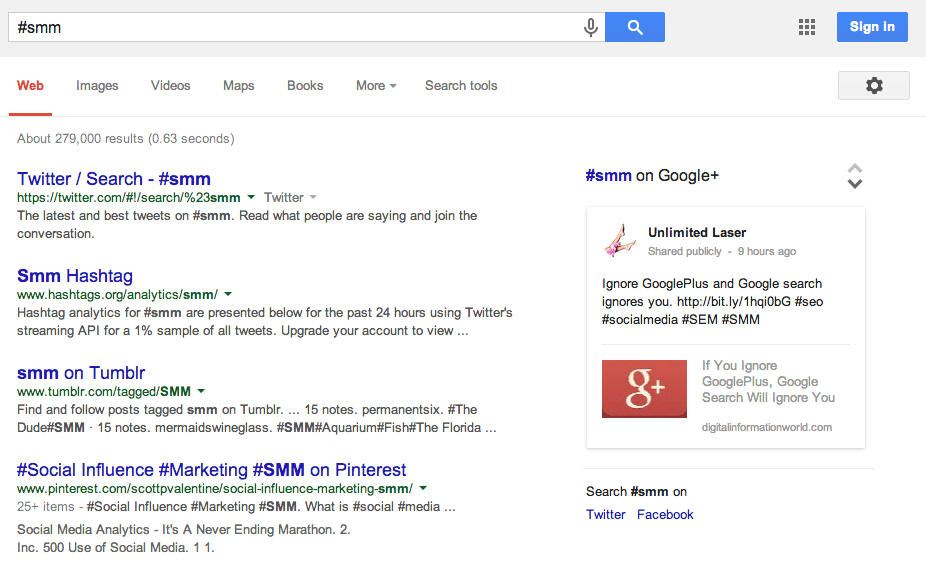Screen dimensions: 926x571
Task: Click the About 279,000 results text
Action: pyautogui.click(x=126, y=139)
